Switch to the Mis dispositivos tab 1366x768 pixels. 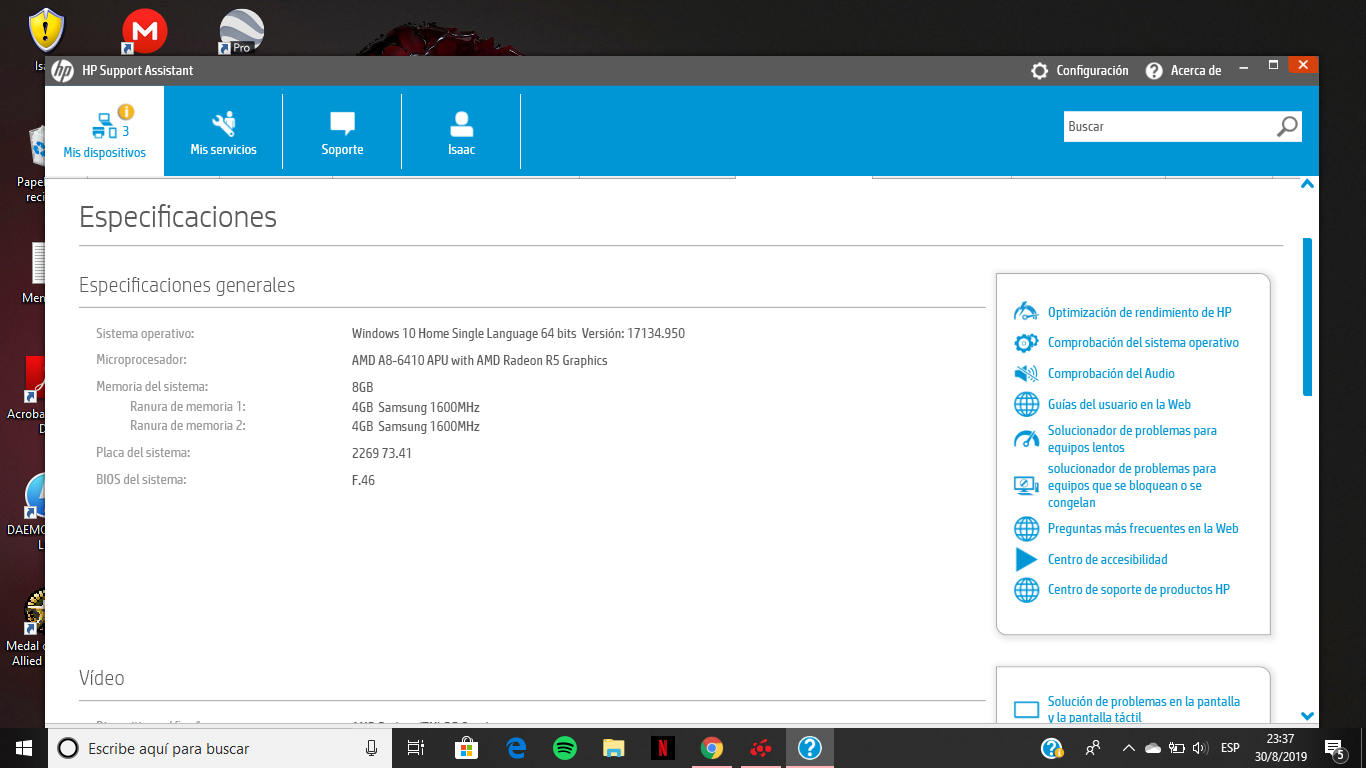click(x=105, y=132)
